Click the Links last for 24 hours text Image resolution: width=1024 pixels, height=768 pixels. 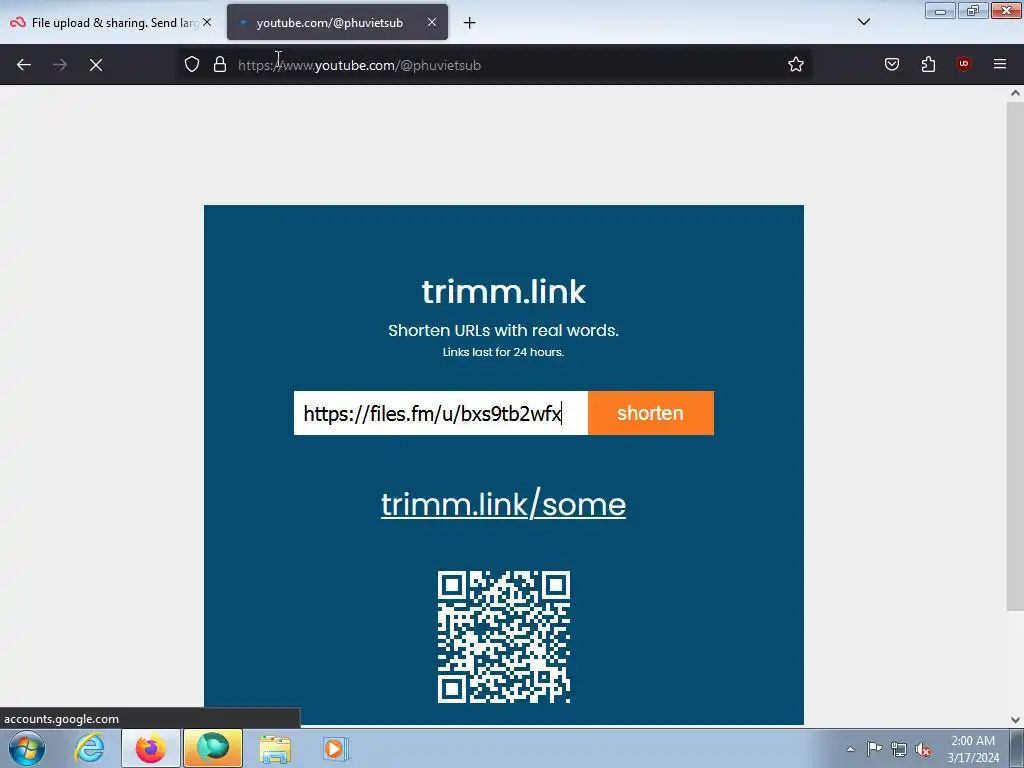[504, 352]
